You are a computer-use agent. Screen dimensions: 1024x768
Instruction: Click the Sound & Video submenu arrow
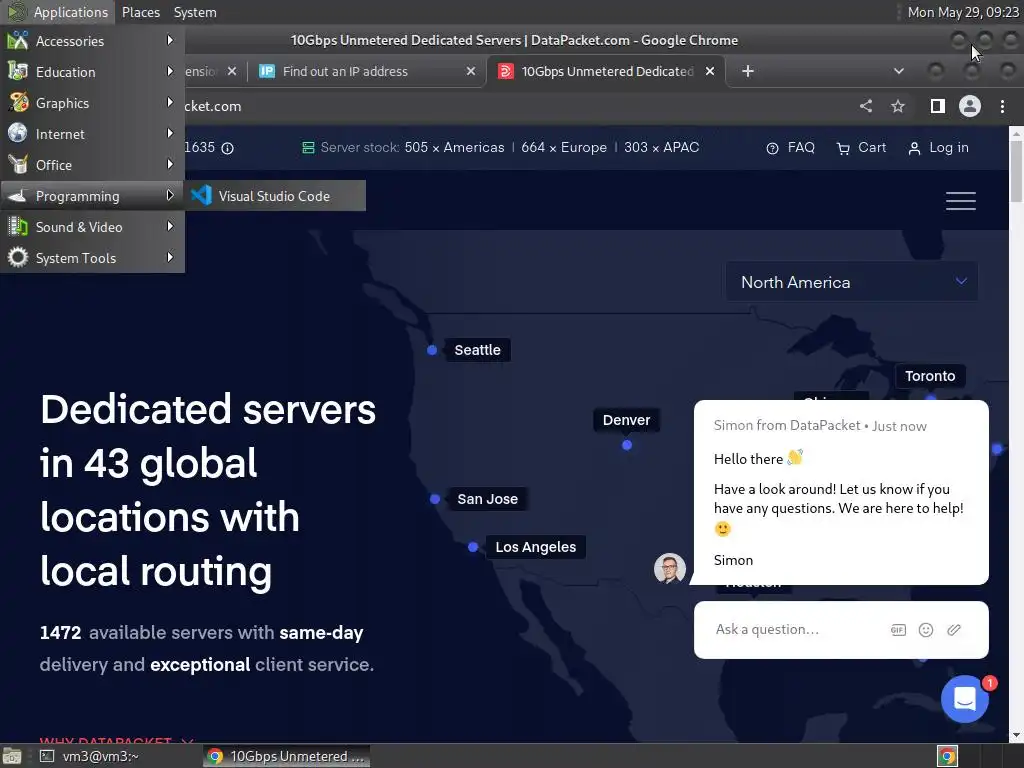point(170,227)
